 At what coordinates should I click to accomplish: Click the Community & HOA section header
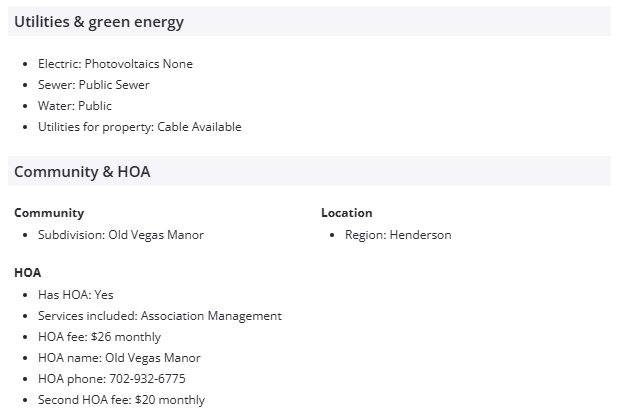[82, 172]
